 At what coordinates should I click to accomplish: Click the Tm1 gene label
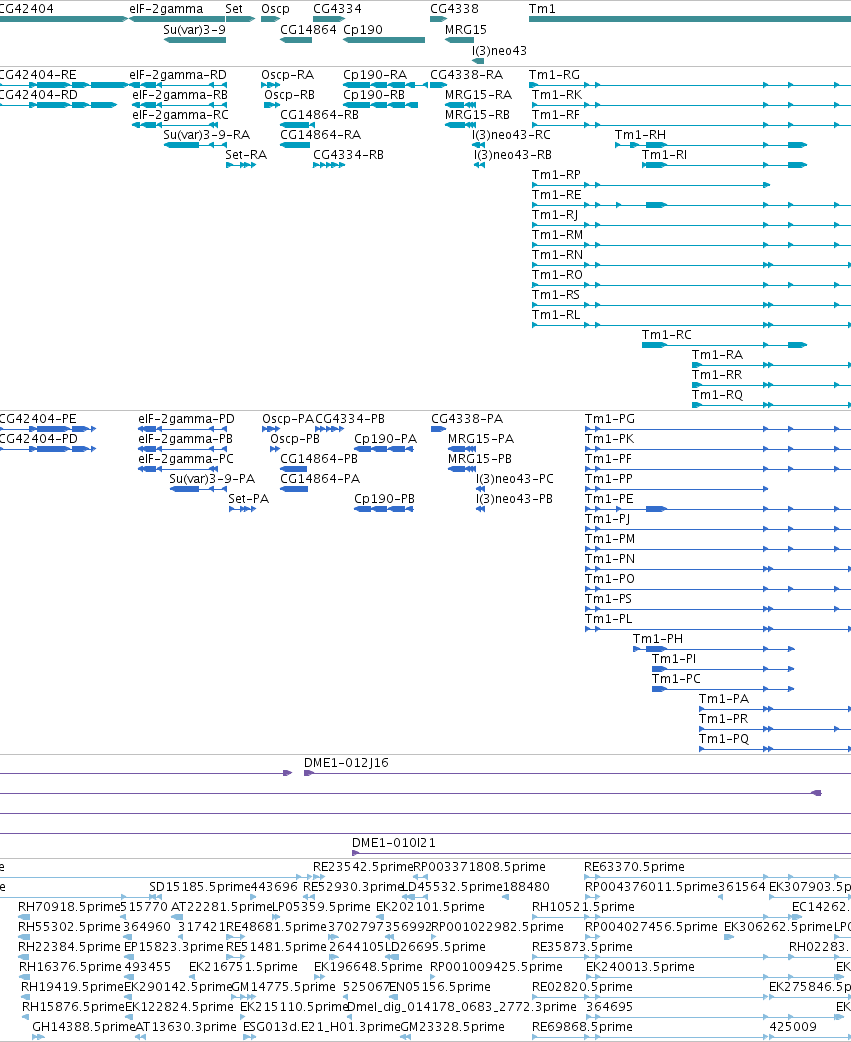point(542,9)
